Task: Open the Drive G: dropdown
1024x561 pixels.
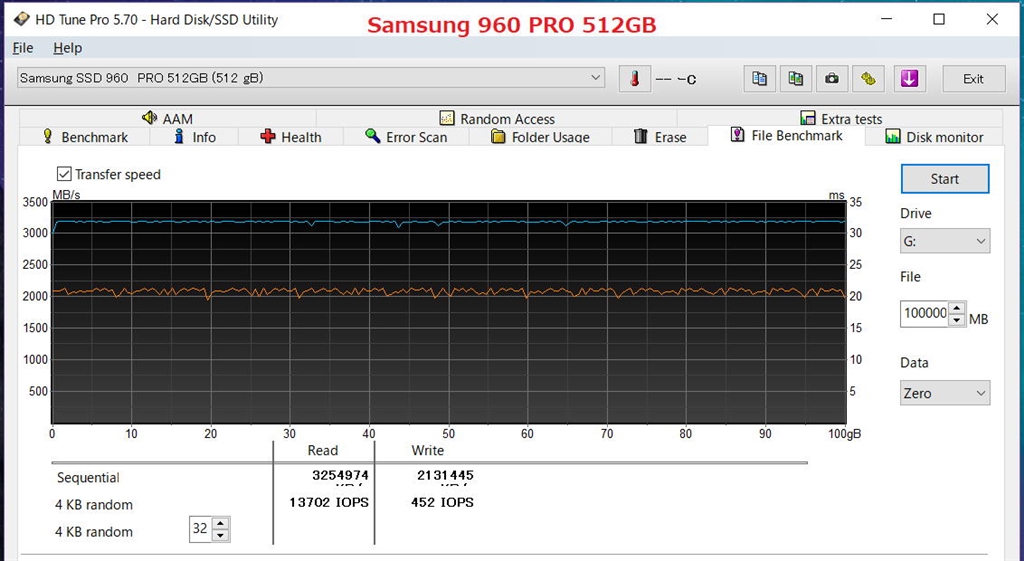Action: (x=944, y=241)
